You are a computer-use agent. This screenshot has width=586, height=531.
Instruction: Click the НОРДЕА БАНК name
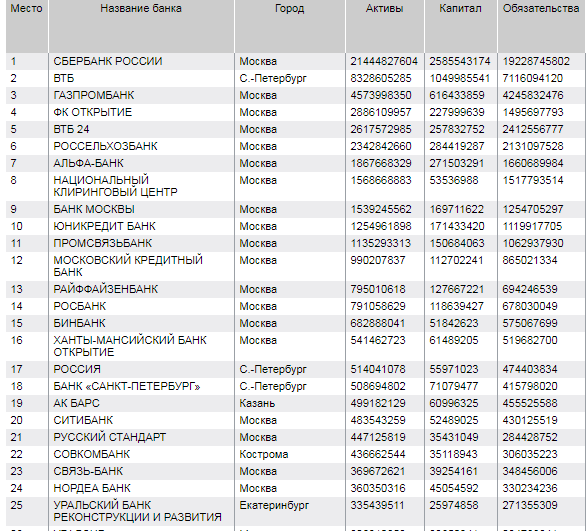92,488
